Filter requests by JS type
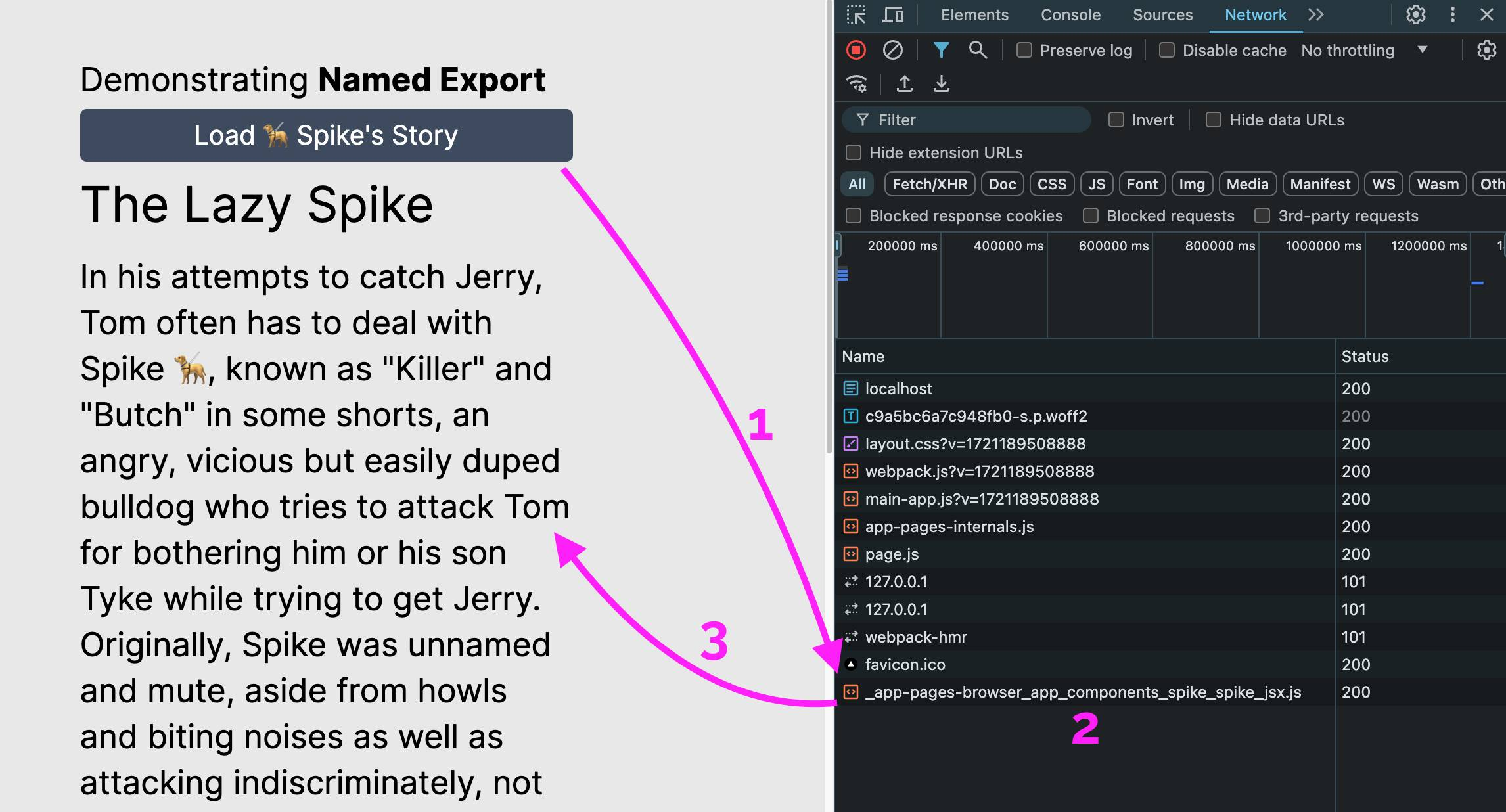The height and width of the screenshot is (812, 1506). (1097, 184)
